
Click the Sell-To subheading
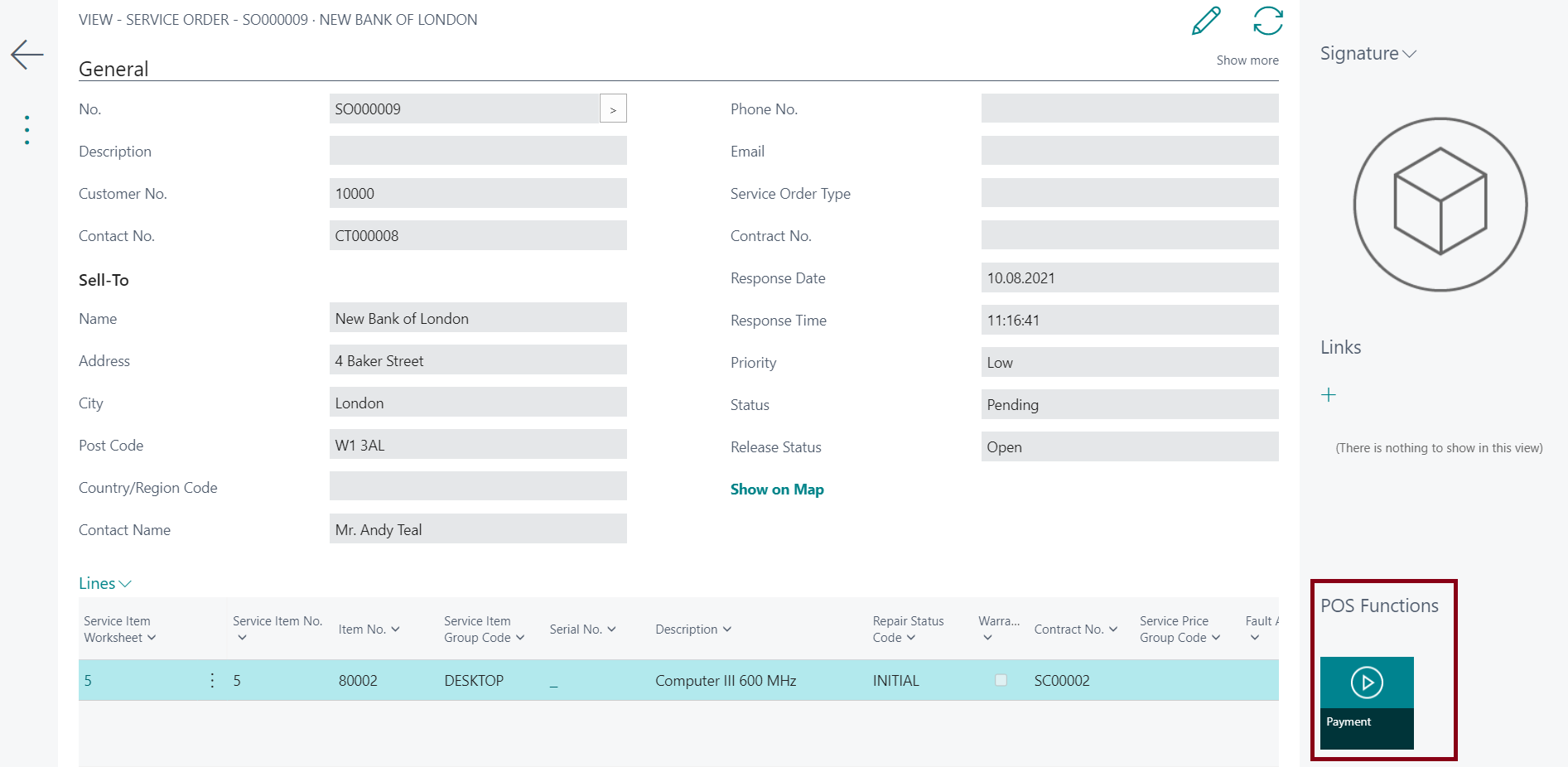104,280
